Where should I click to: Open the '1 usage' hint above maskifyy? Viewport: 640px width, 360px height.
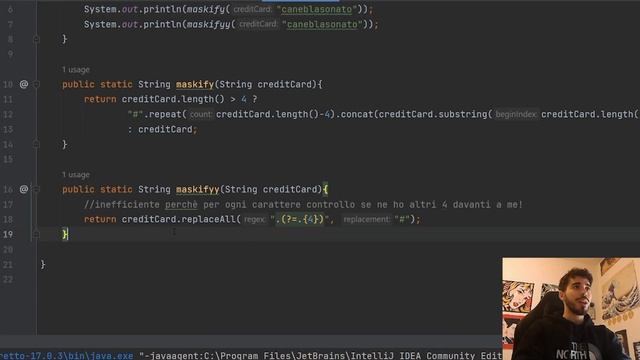tap(76, 175)
